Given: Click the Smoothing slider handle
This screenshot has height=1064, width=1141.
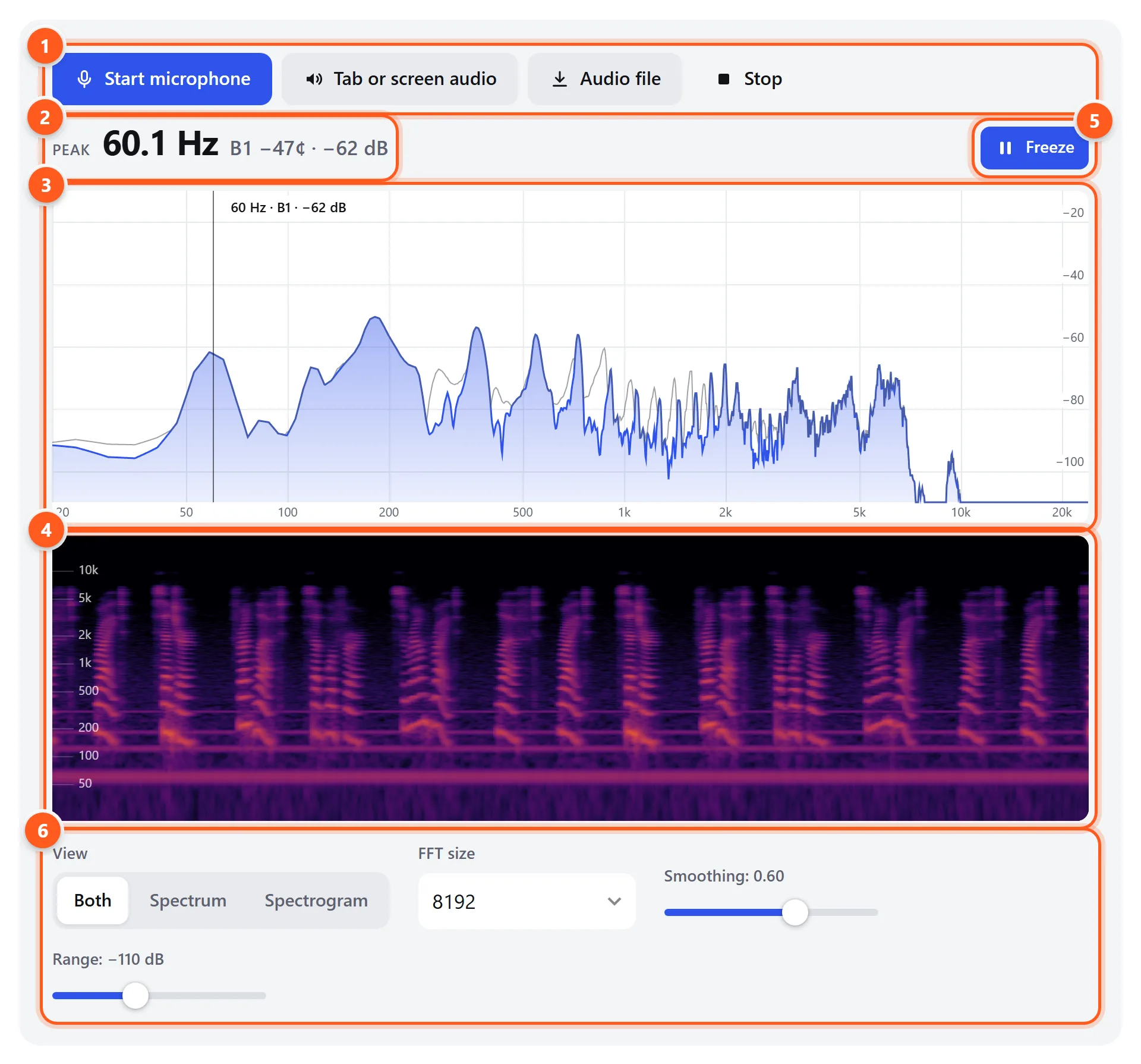Looking at the screenshot, I should 795,912.
